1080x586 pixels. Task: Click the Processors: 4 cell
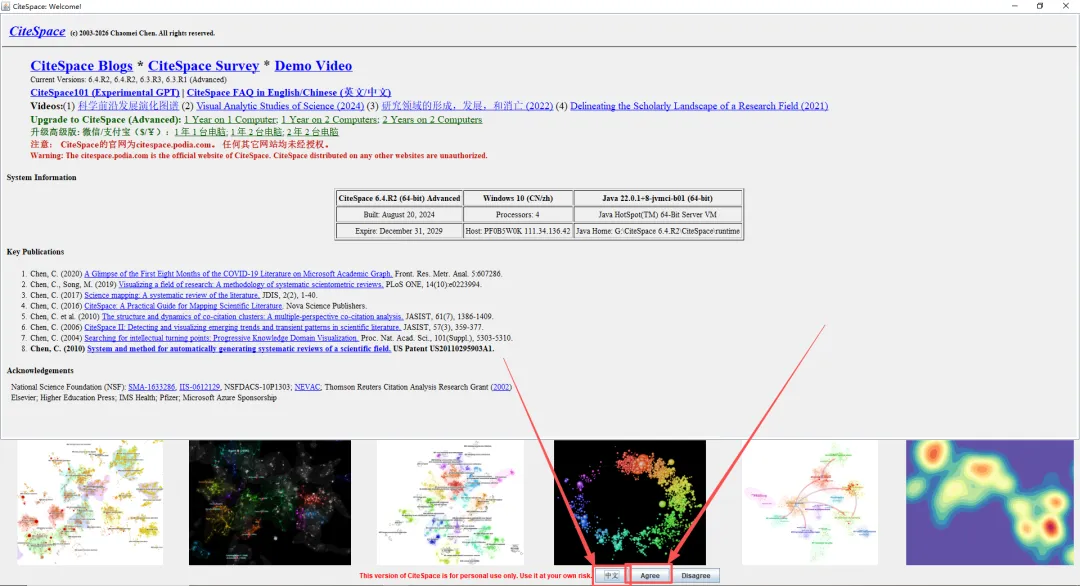coord(518,215)
